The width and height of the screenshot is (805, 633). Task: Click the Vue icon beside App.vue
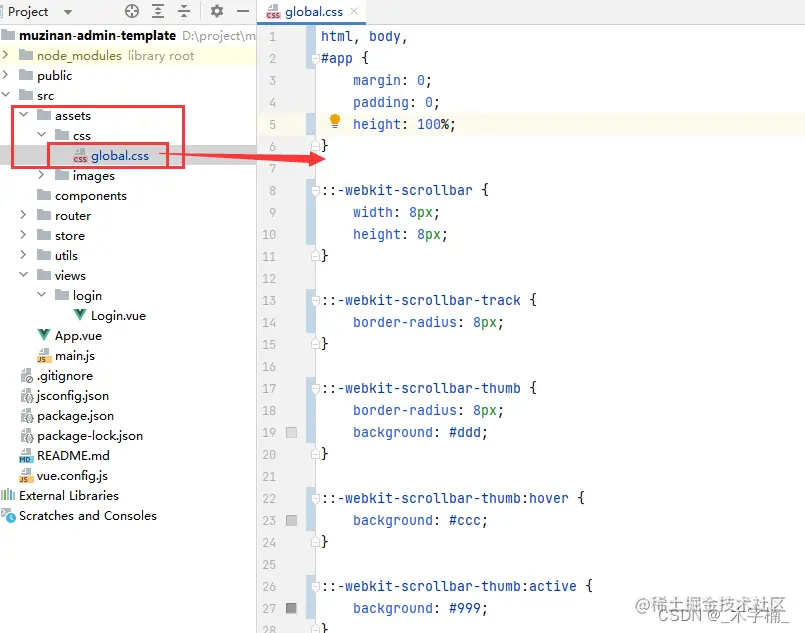tap(44, 335)
